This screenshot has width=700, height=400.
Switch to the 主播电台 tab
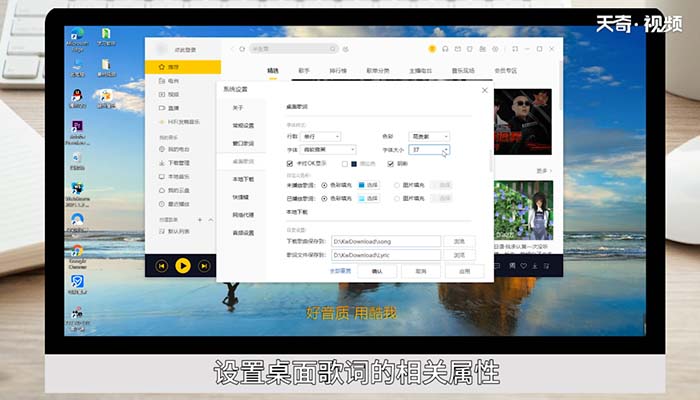tap(421, 71)
